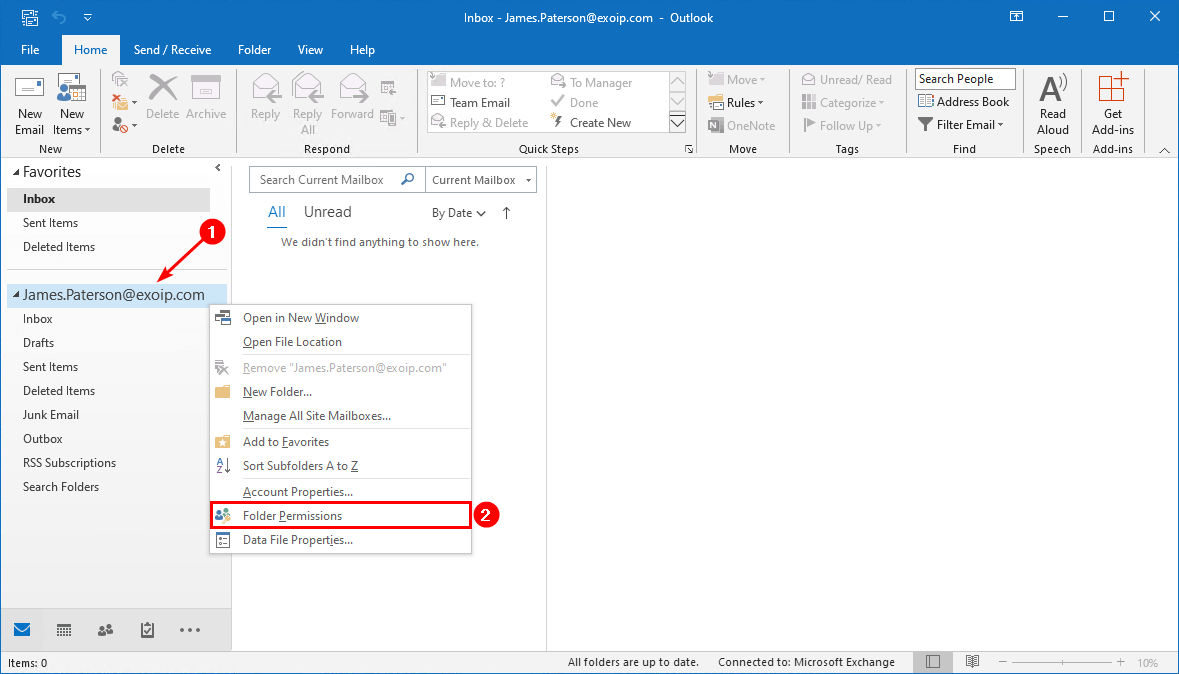Open the Current Mailbox scope dropdown
The image size is (1179, 674).
[x=481, y=179]
